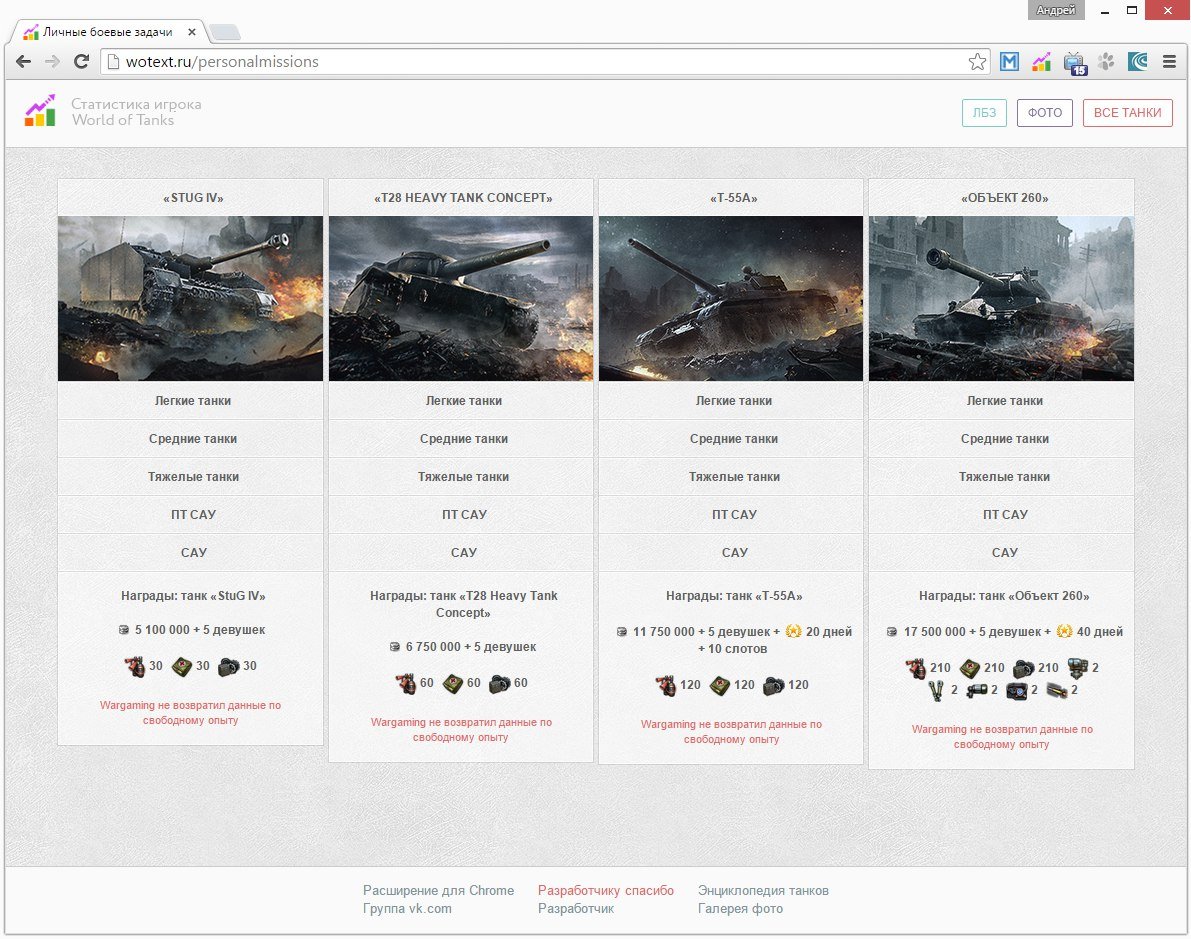The height and width of the screenshot is (939, 1191).
Task: Expand Средние танки under T-55A
Action: (731, 438)
